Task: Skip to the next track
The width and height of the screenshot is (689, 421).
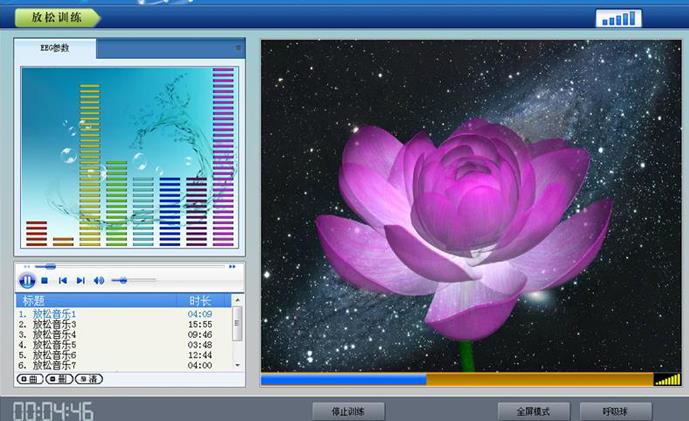Action: pyautogui.click(x=80, y=281)
